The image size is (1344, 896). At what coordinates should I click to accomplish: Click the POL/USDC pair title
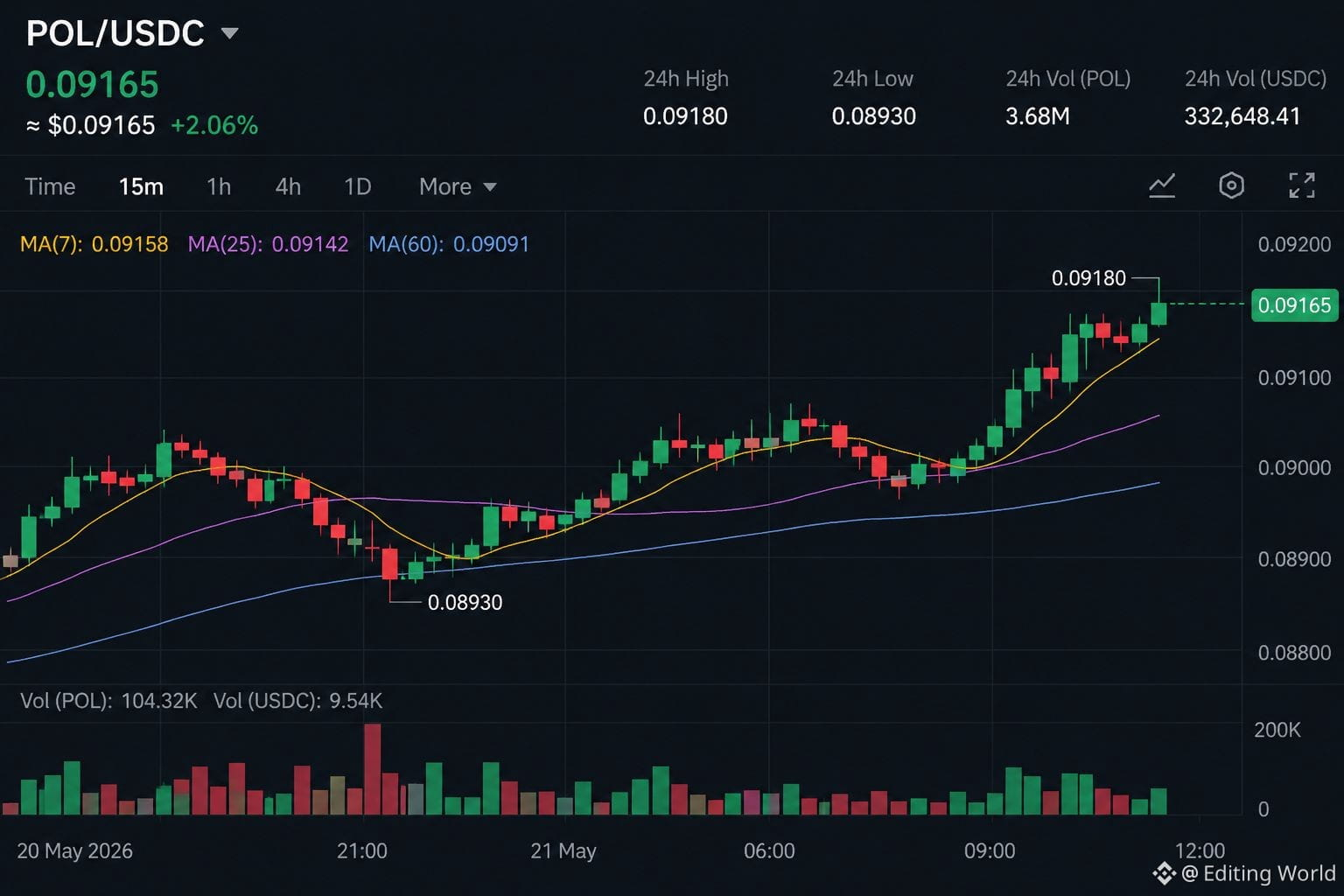click(115, 33)
